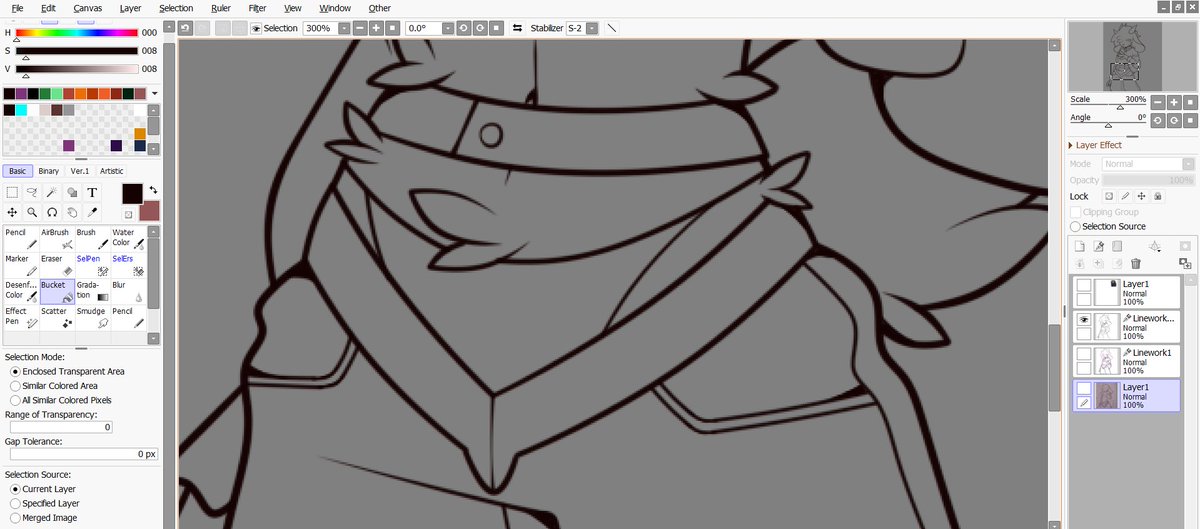Open the Canvas menu
1200x529 pixels.
87,8
